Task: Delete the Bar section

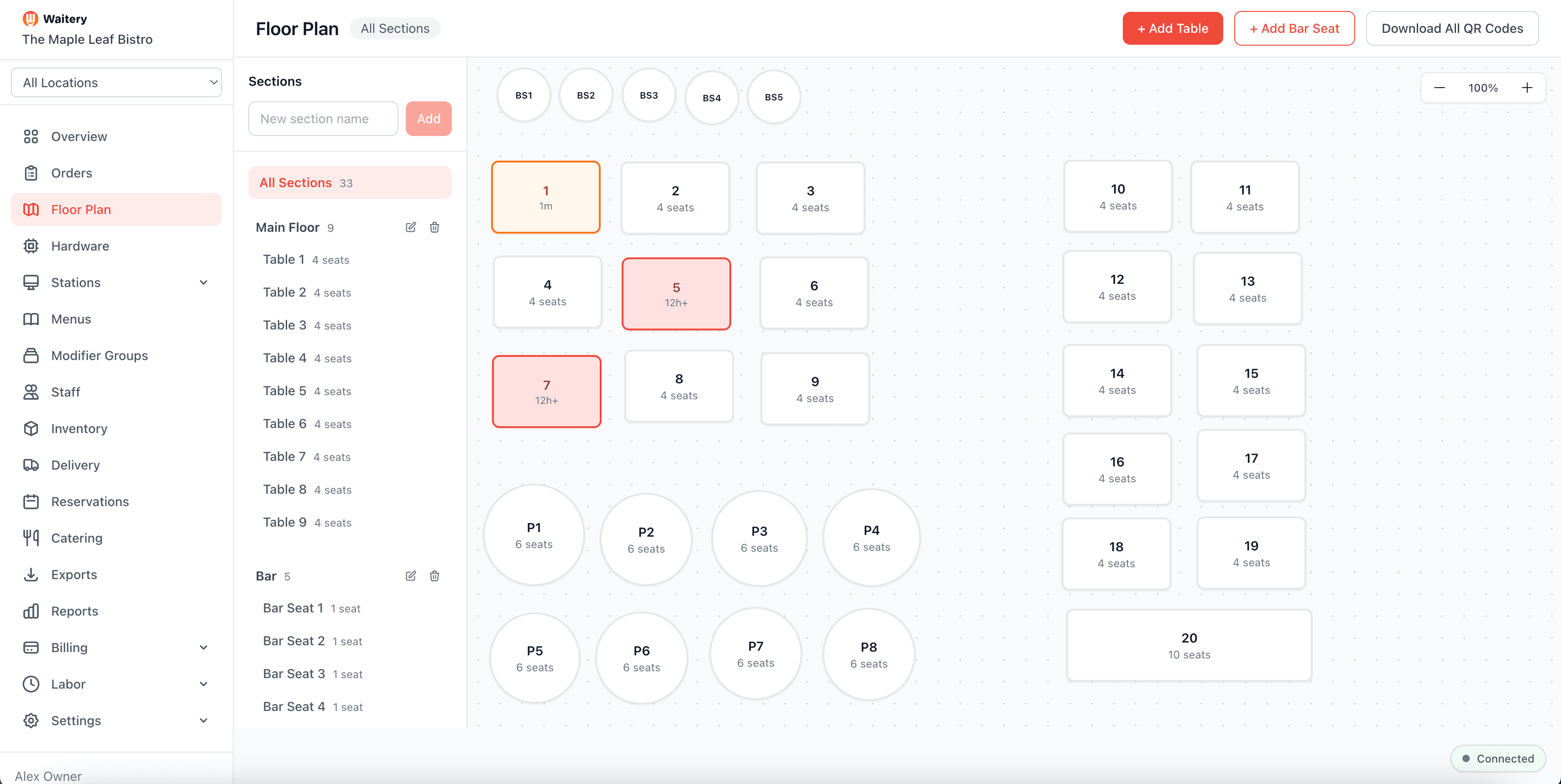Action: (435, 575)
